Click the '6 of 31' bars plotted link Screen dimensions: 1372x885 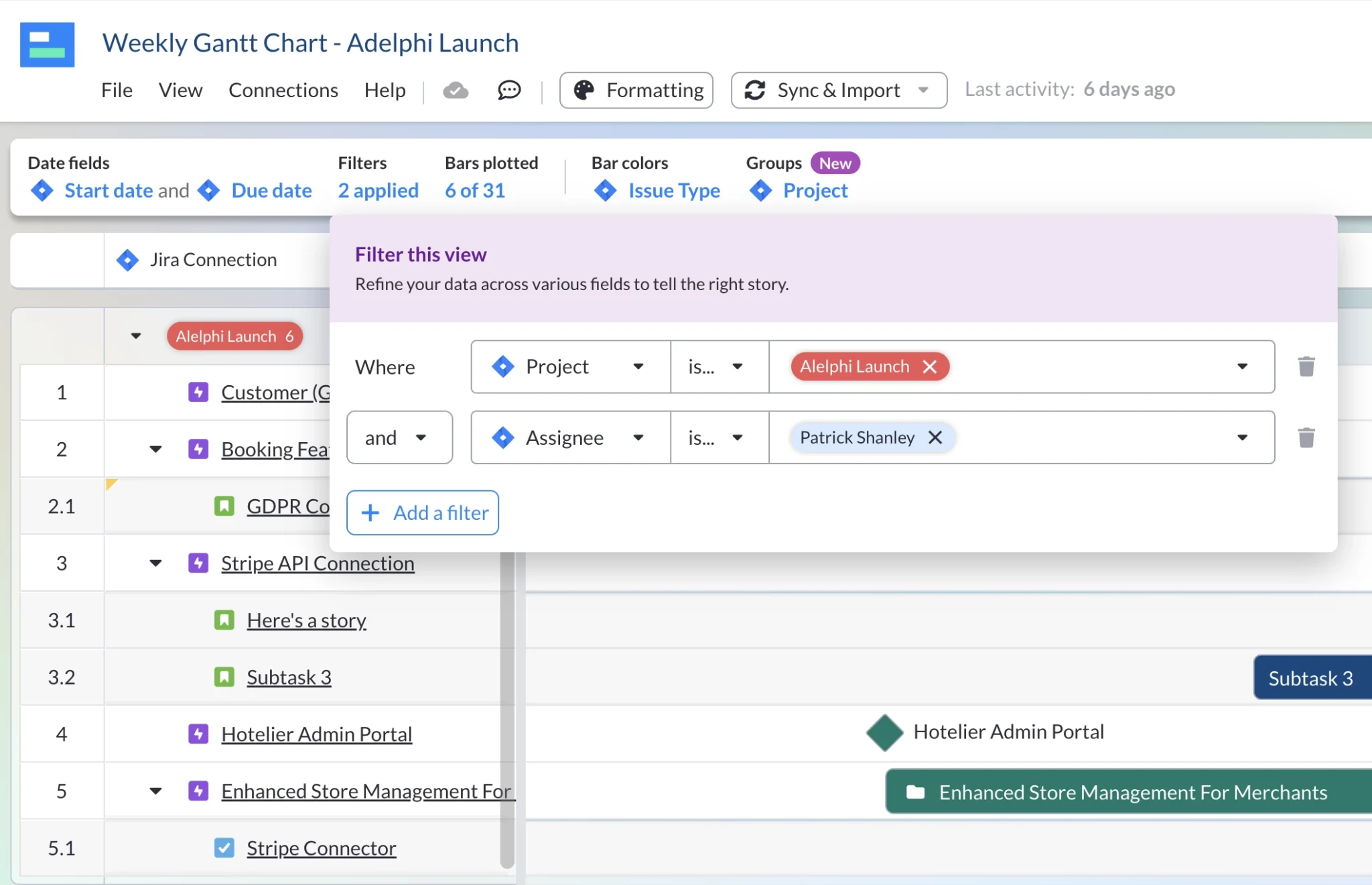point(475,190)
